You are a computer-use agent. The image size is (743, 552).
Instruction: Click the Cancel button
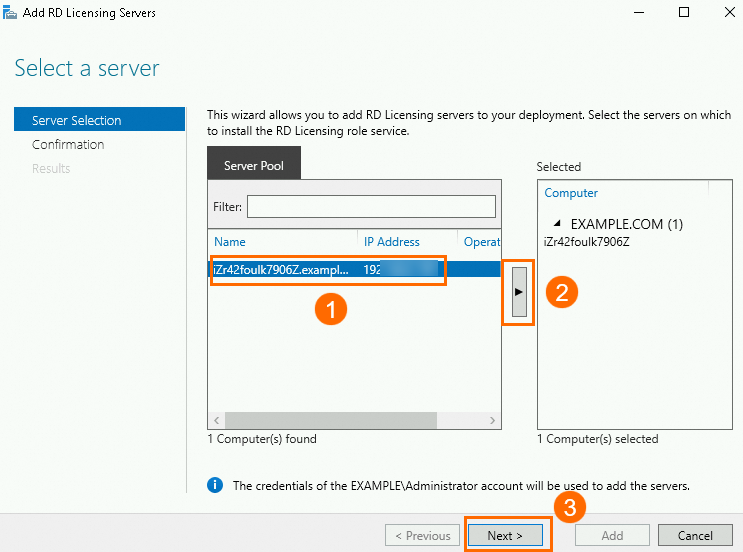[695, 535]
